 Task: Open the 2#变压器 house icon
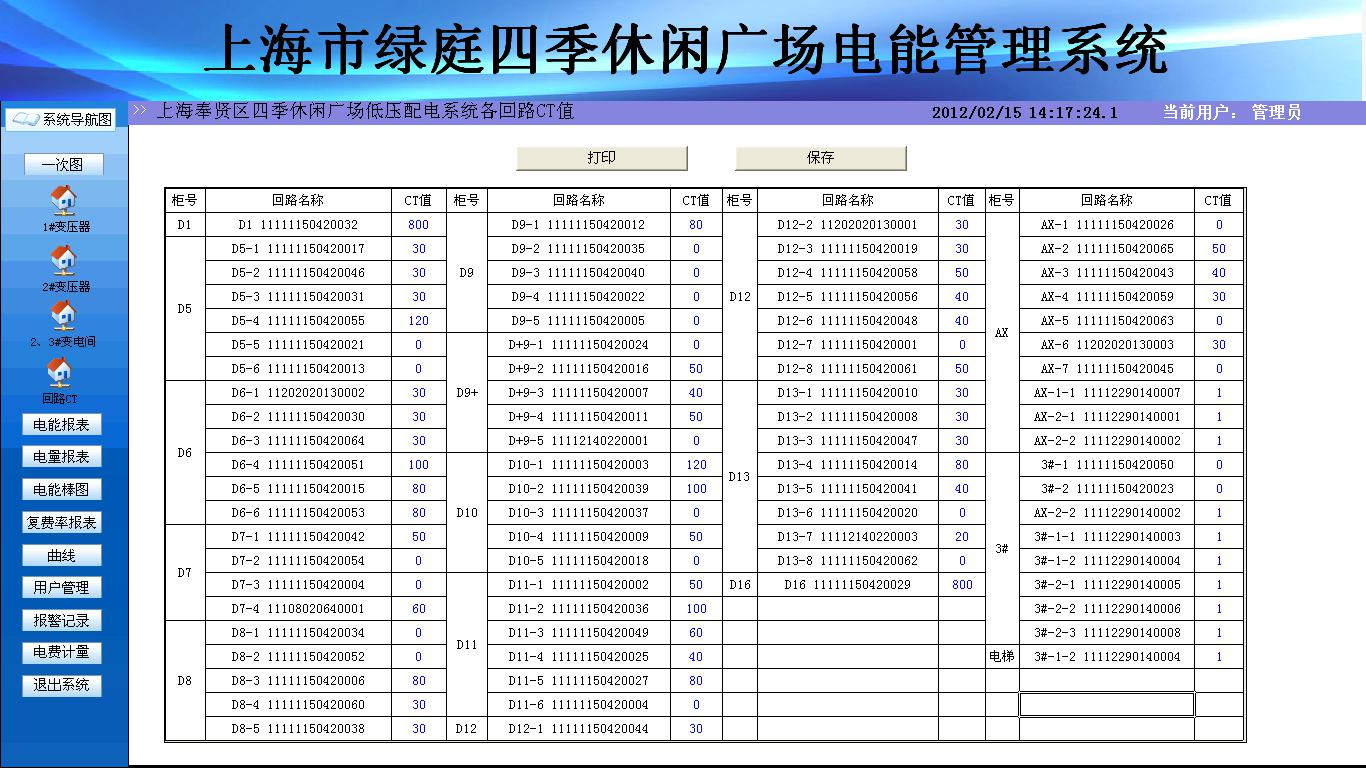point(63,260)
